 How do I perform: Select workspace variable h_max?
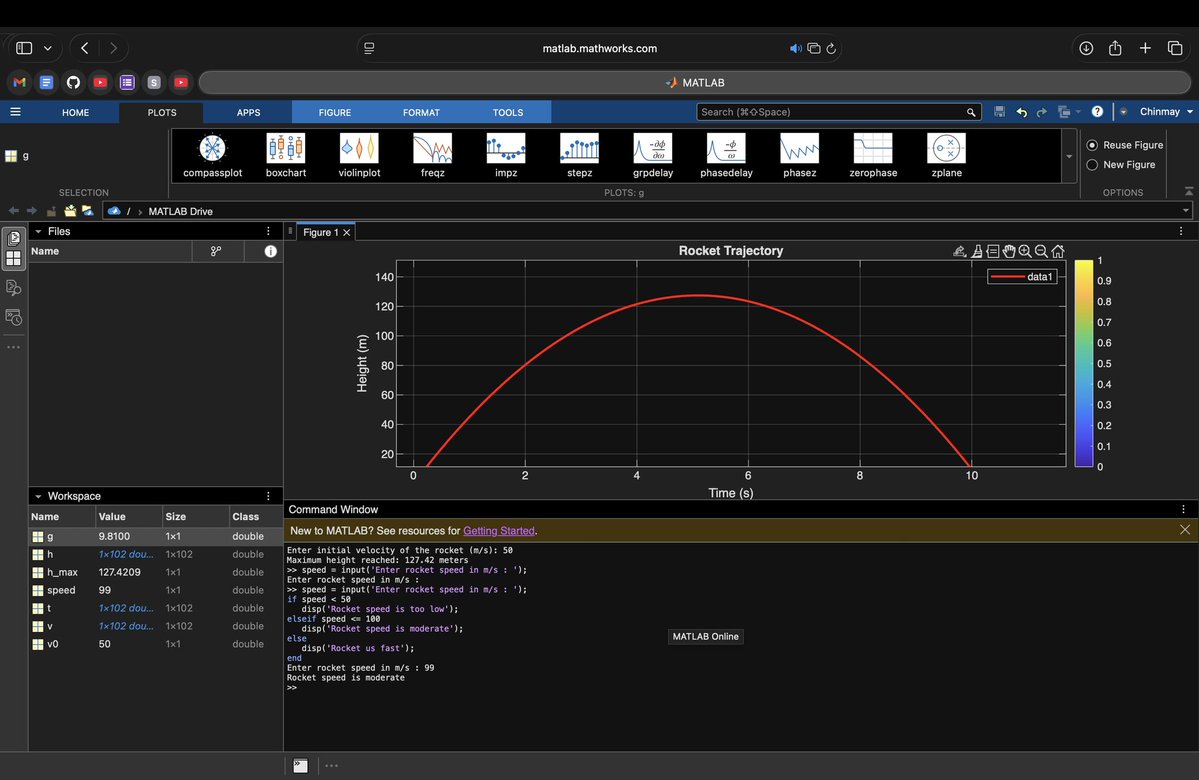click(156, 572)
